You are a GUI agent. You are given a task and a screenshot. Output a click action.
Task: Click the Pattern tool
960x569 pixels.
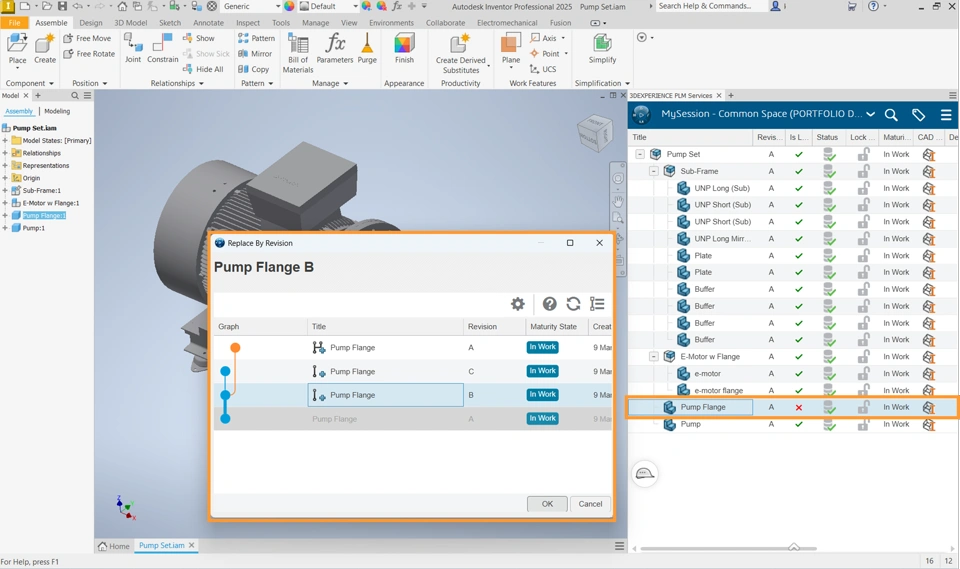(256, 38)
